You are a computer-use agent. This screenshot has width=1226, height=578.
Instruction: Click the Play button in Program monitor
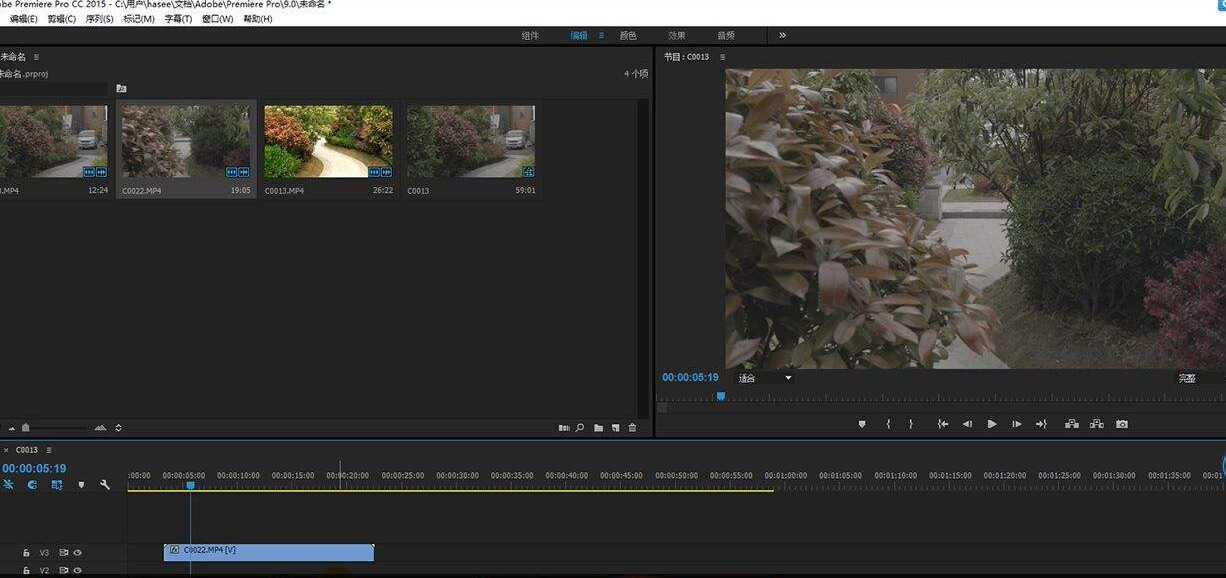992,424
